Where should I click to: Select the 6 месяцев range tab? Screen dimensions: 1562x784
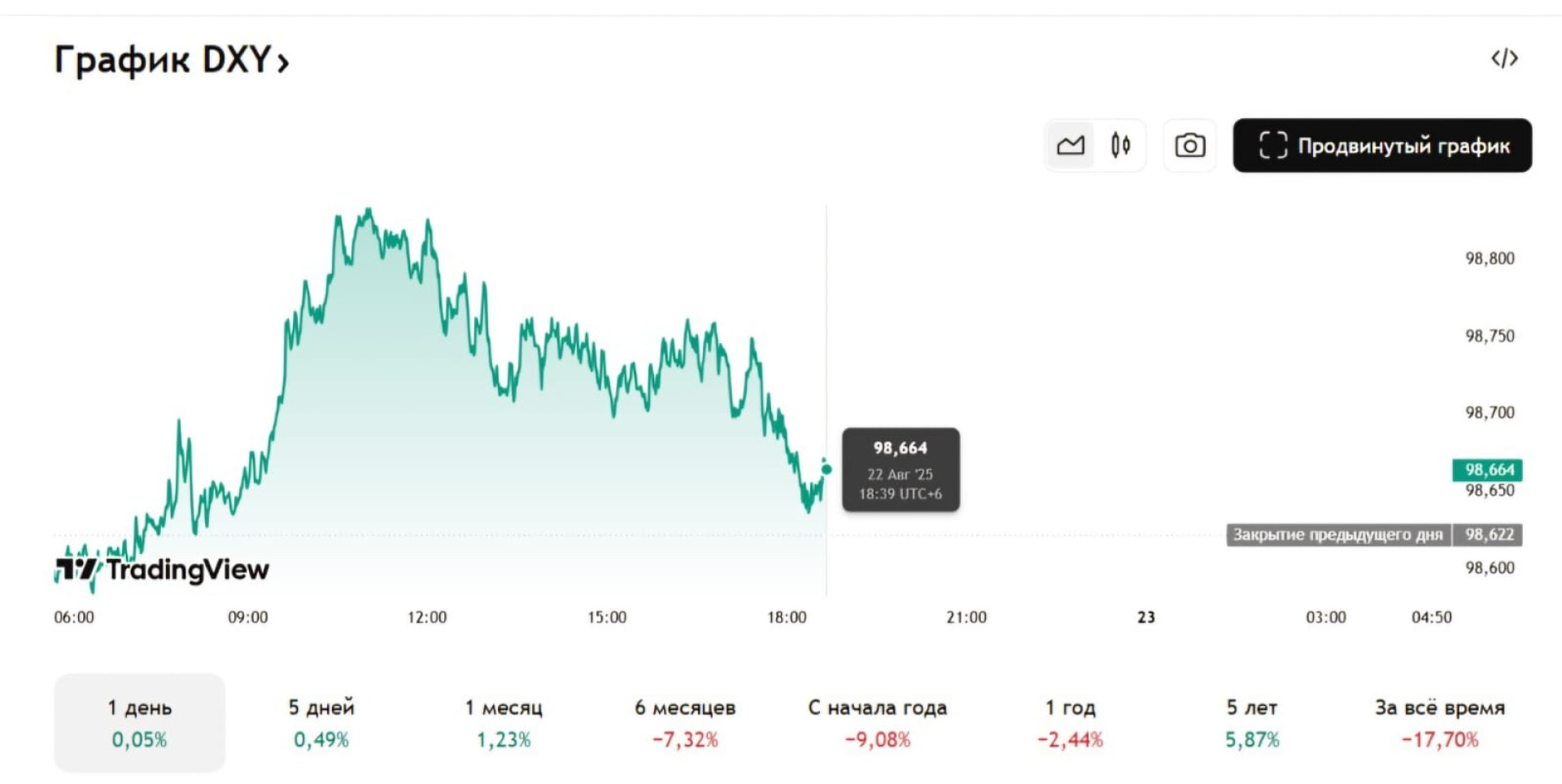pyautogui.click(x=685, y=722)
